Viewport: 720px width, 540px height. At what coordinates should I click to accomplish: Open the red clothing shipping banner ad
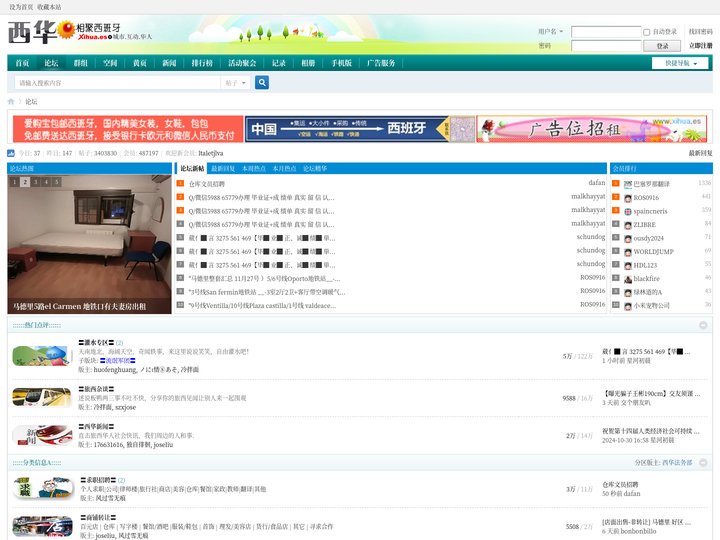pyautogui.click(x=128, y=129)
